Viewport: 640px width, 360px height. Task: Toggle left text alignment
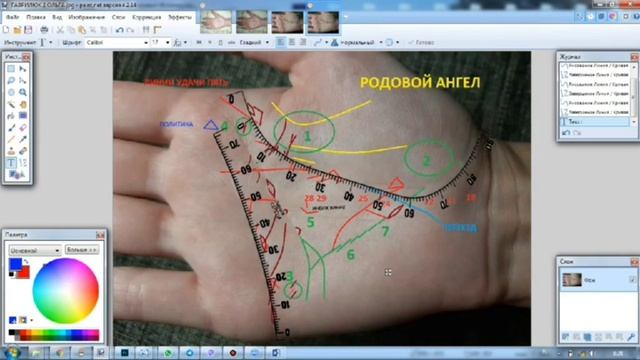[281, 42]
